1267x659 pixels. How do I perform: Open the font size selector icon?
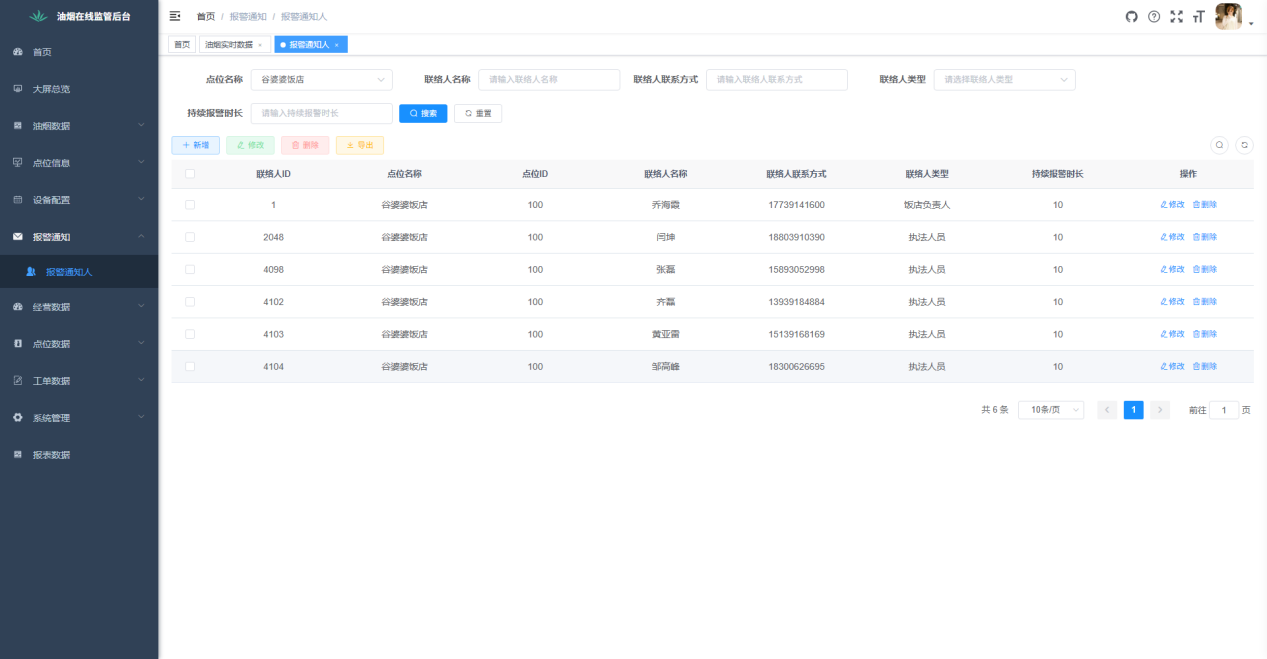tap(1198, 16)
